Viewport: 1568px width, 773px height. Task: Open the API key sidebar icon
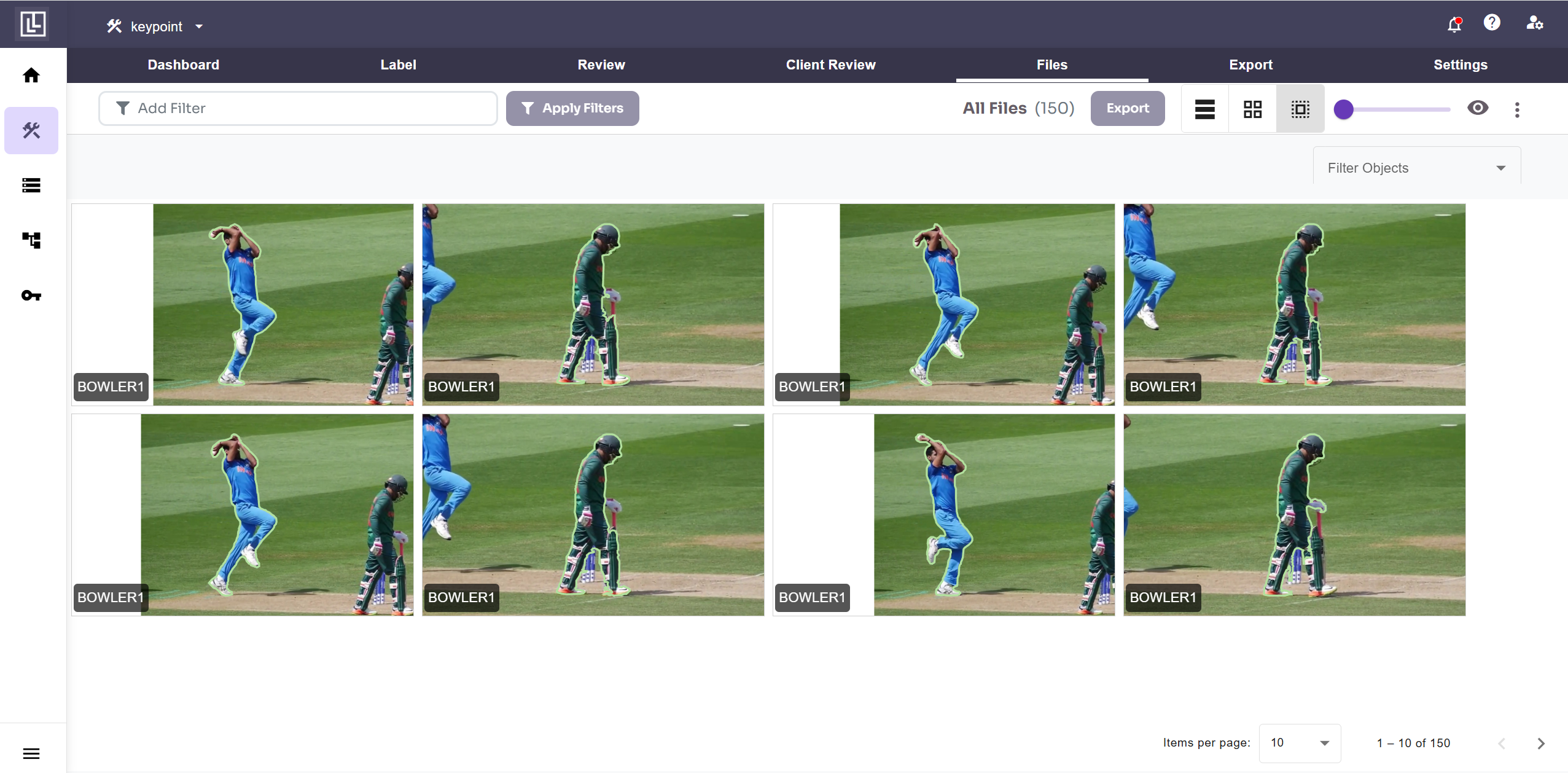click(x=31, y=296)
